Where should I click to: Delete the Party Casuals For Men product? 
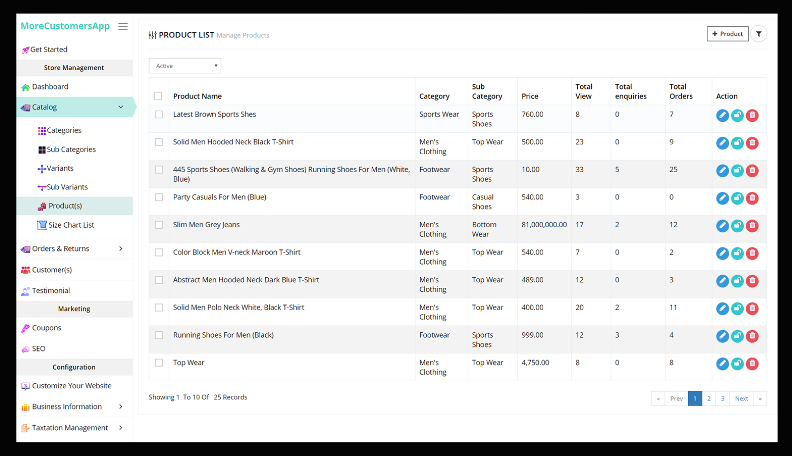point(752,198)
